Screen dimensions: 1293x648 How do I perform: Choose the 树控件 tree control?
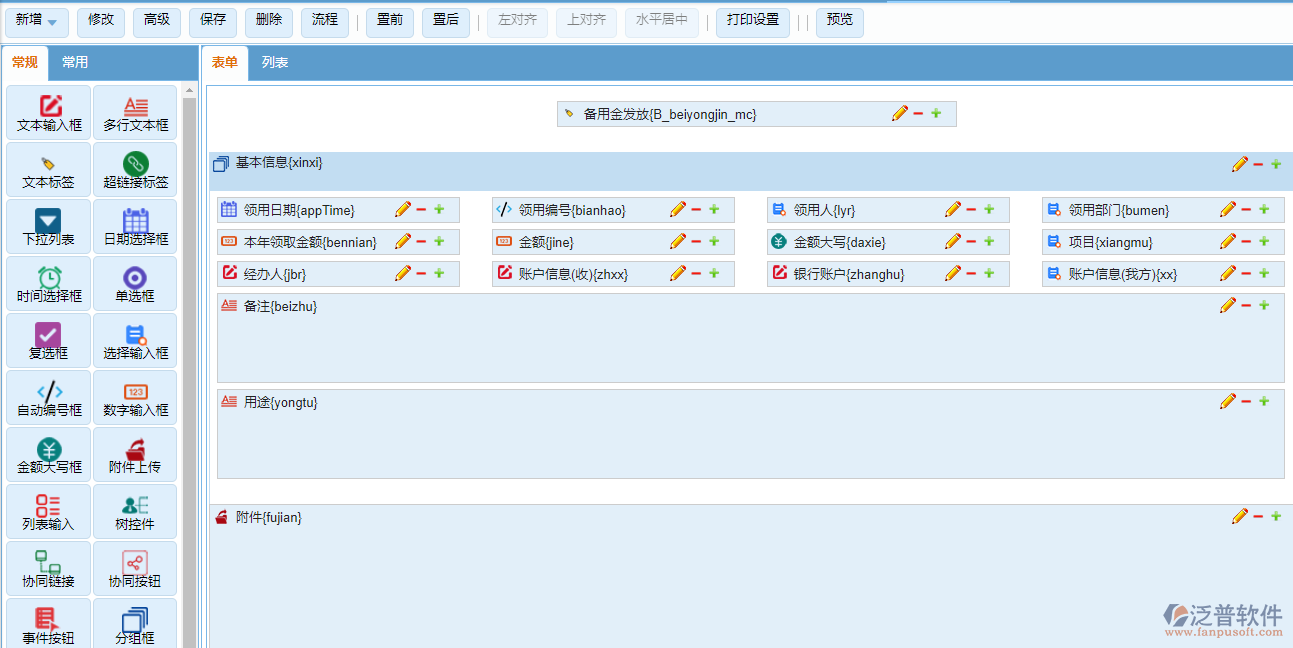135,511
